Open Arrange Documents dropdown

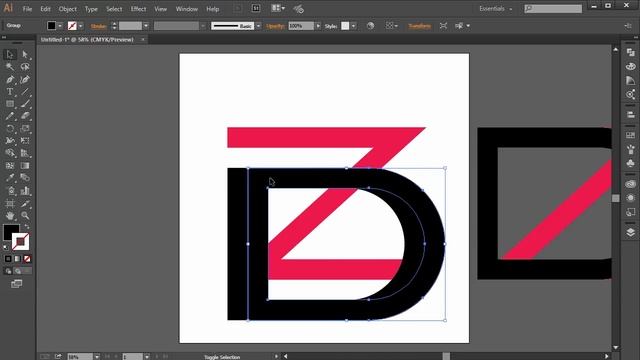[278, 8]
